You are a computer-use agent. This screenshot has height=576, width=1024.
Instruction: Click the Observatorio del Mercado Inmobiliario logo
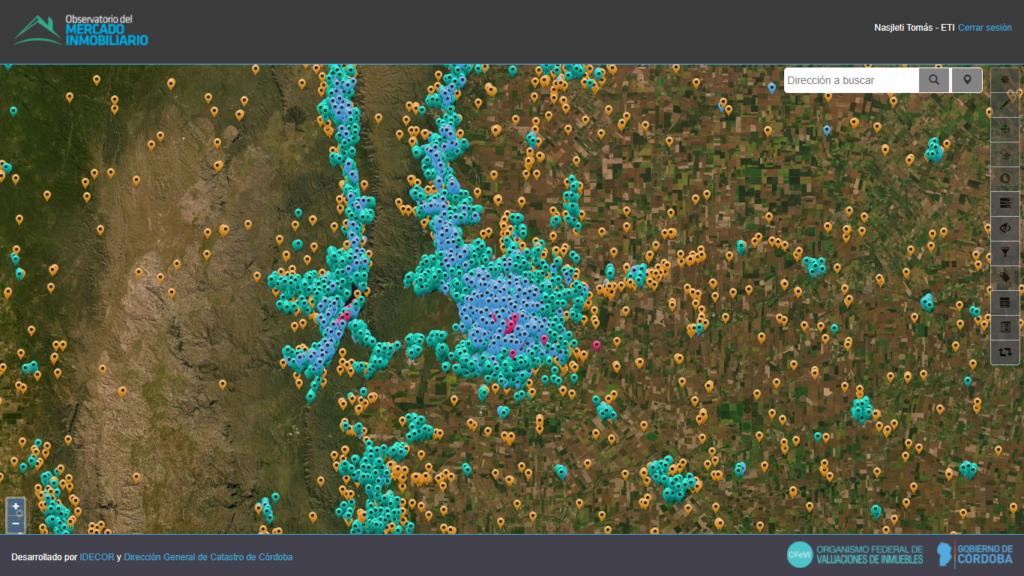pos(81,30)
